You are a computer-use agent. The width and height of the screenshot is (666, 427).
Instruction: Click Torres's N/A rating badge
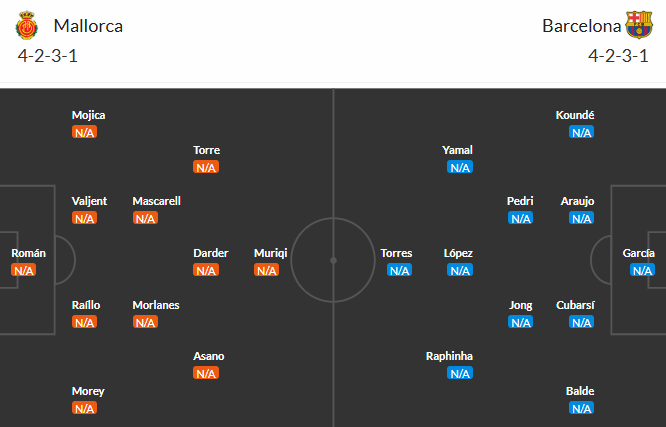399,270
